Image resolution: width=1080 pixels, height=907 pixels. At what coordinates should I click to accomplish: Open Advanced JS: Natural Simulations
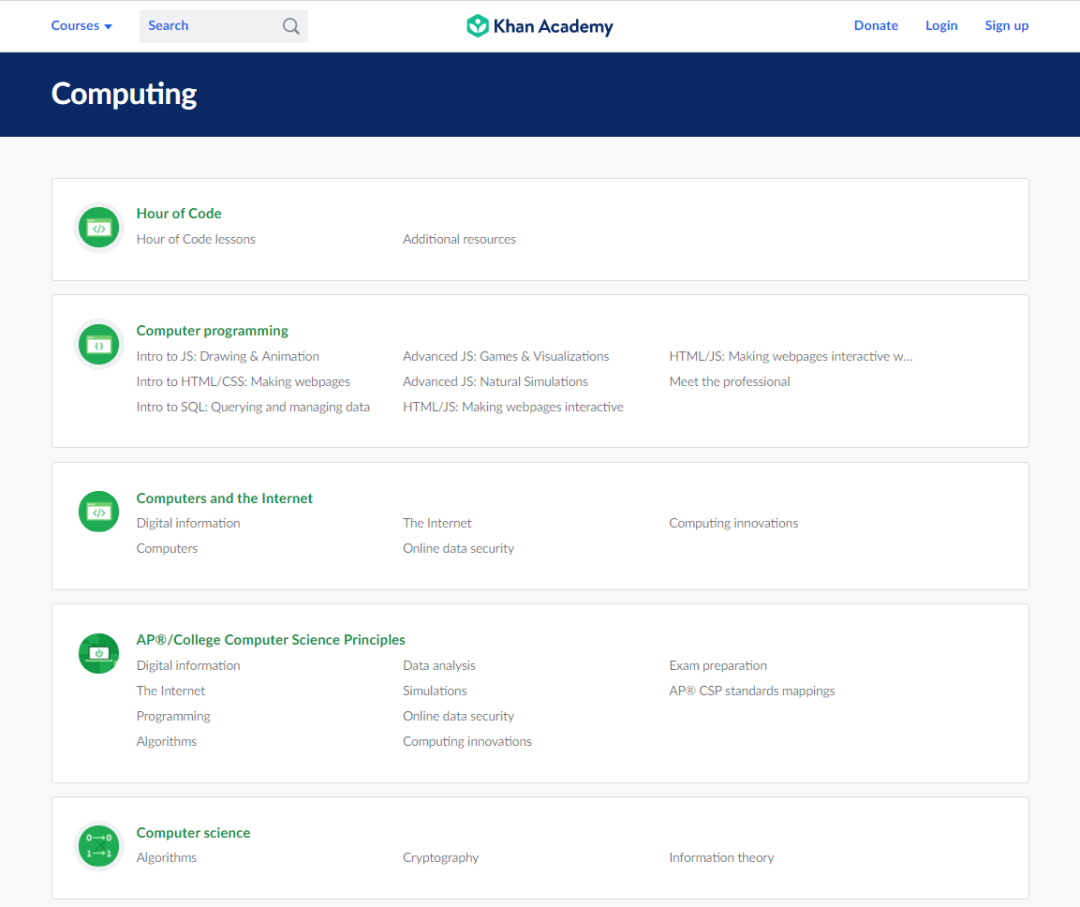[x=495, y=382]
